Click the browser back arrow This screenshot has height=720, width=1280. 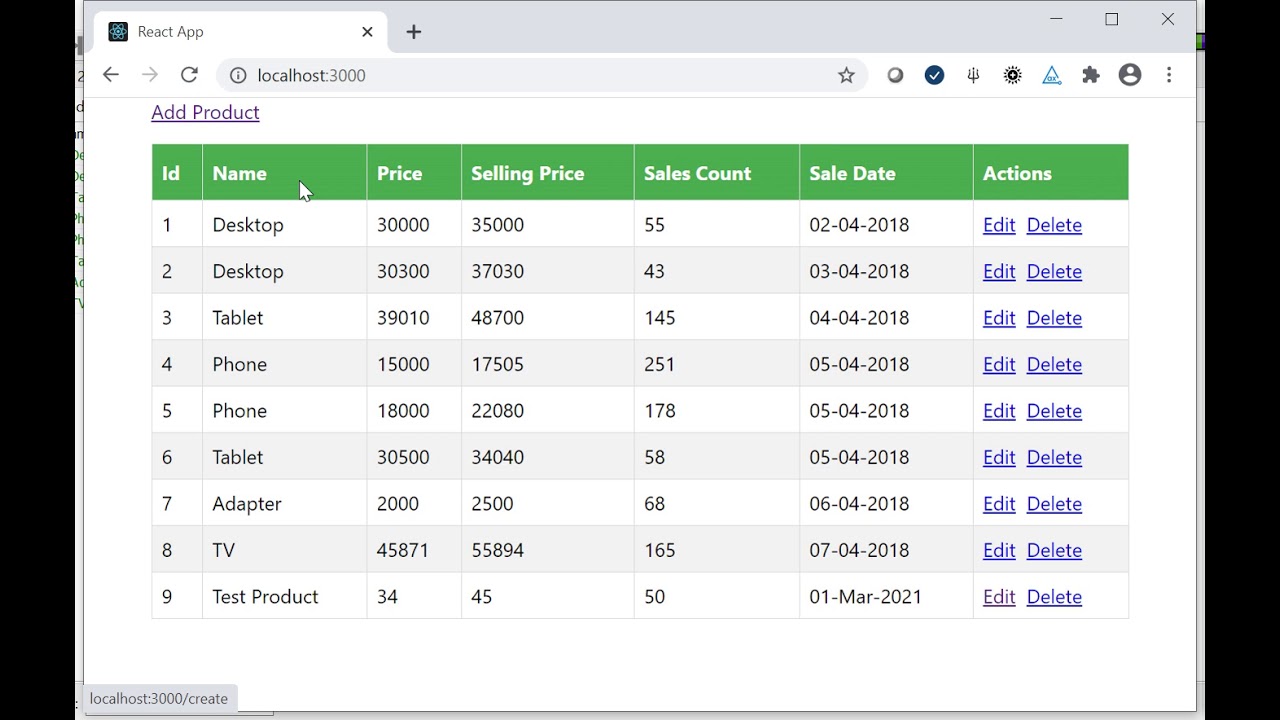(x=111, y=75)
